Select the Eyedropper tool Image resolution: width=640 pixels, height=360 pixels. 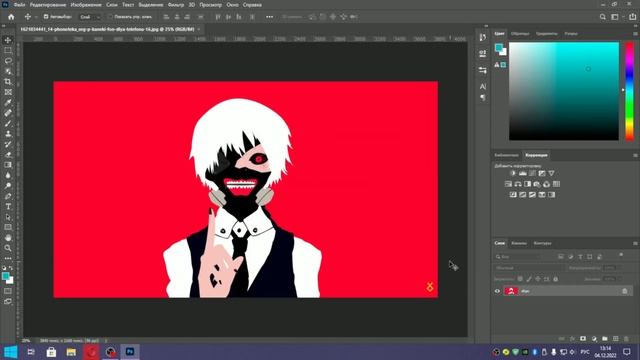[x=8, y=102]
